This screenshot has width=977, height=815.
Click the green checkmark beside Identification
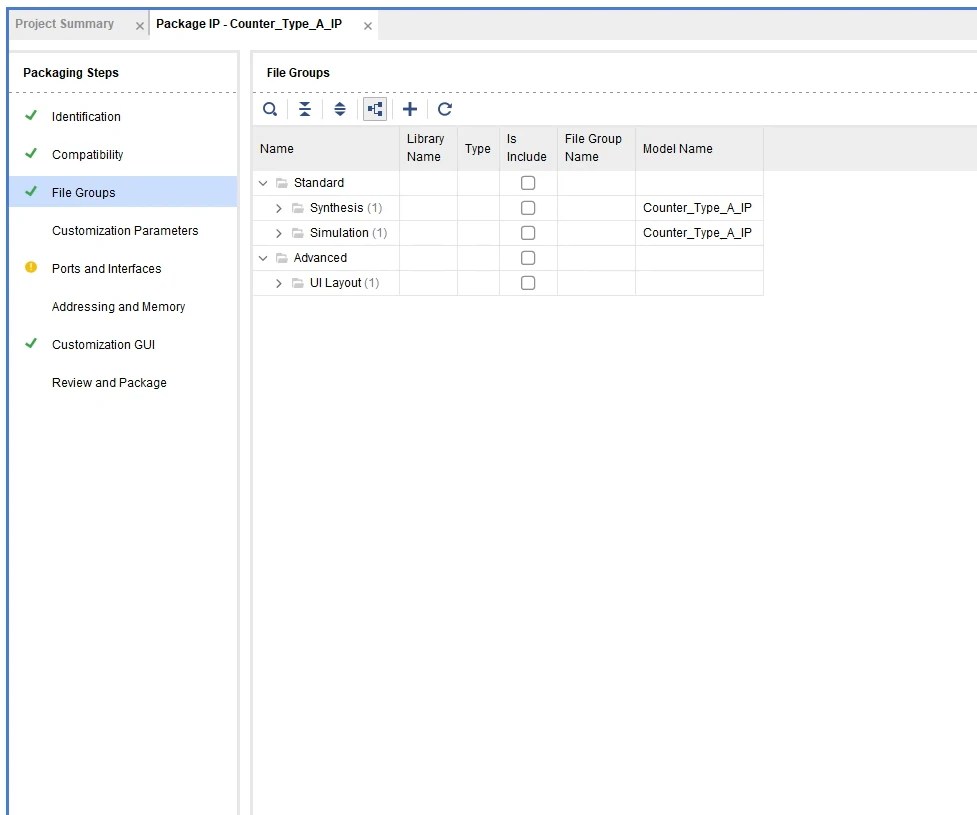(x=31, y=116)
